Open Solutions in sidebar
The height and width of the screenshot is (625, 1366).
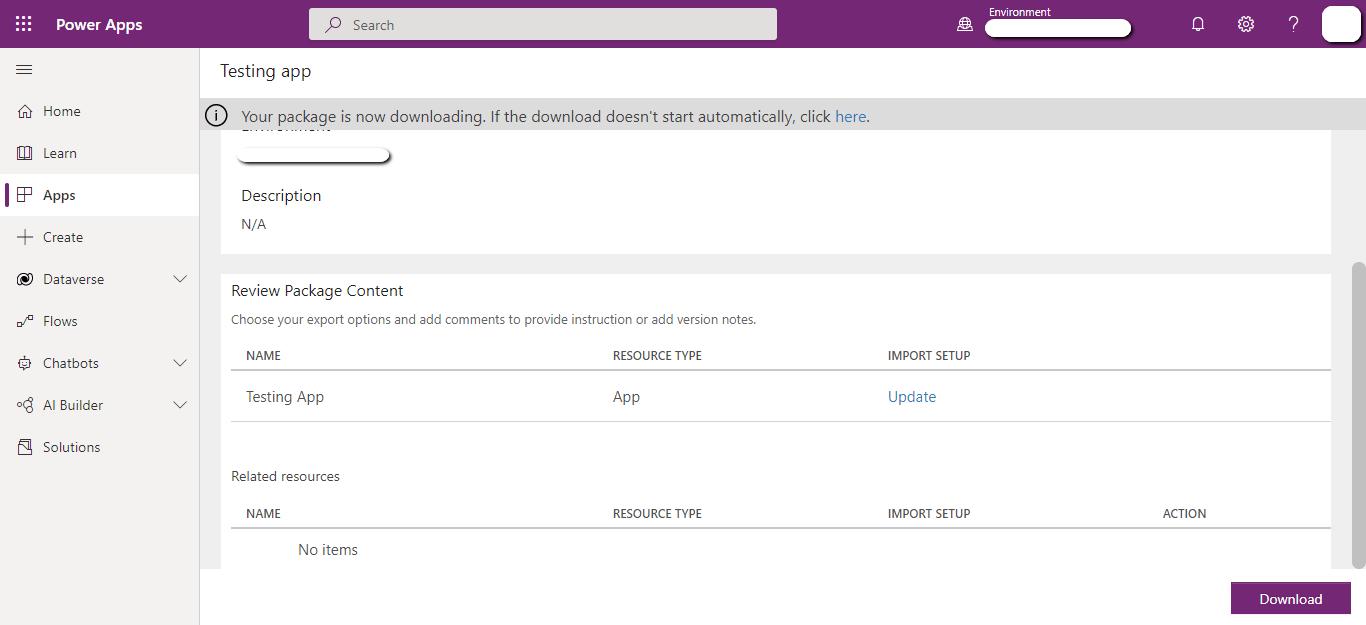click(100, 447)
